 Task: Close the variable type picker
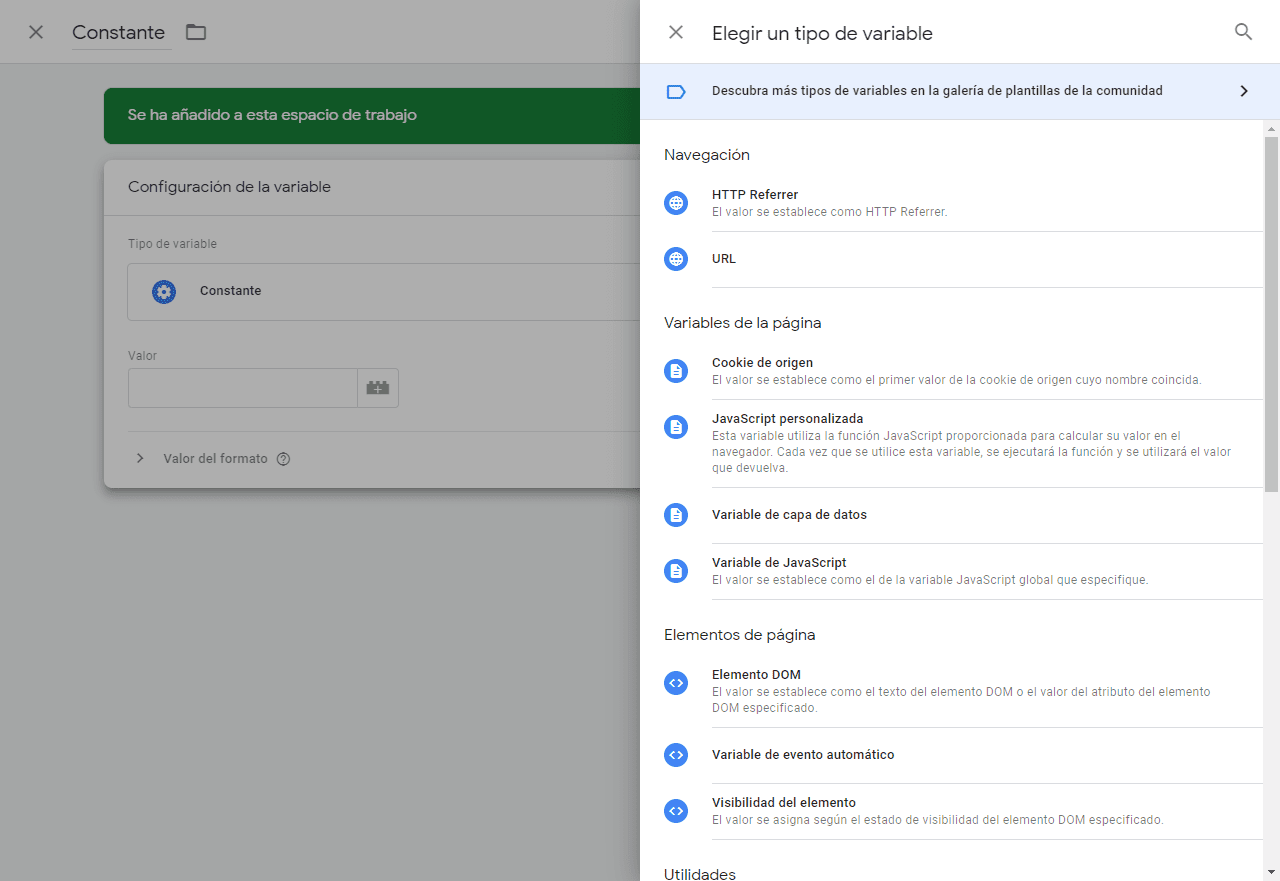click(676, 31)
